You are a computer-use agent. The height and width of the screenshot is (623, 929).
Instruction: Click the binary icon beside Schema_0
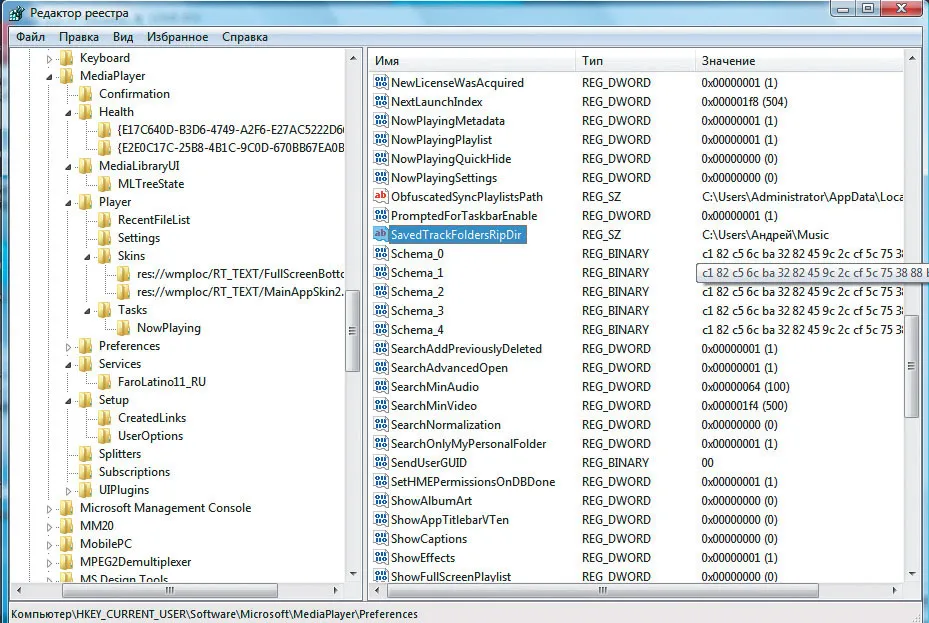click(x=380, y=254)
